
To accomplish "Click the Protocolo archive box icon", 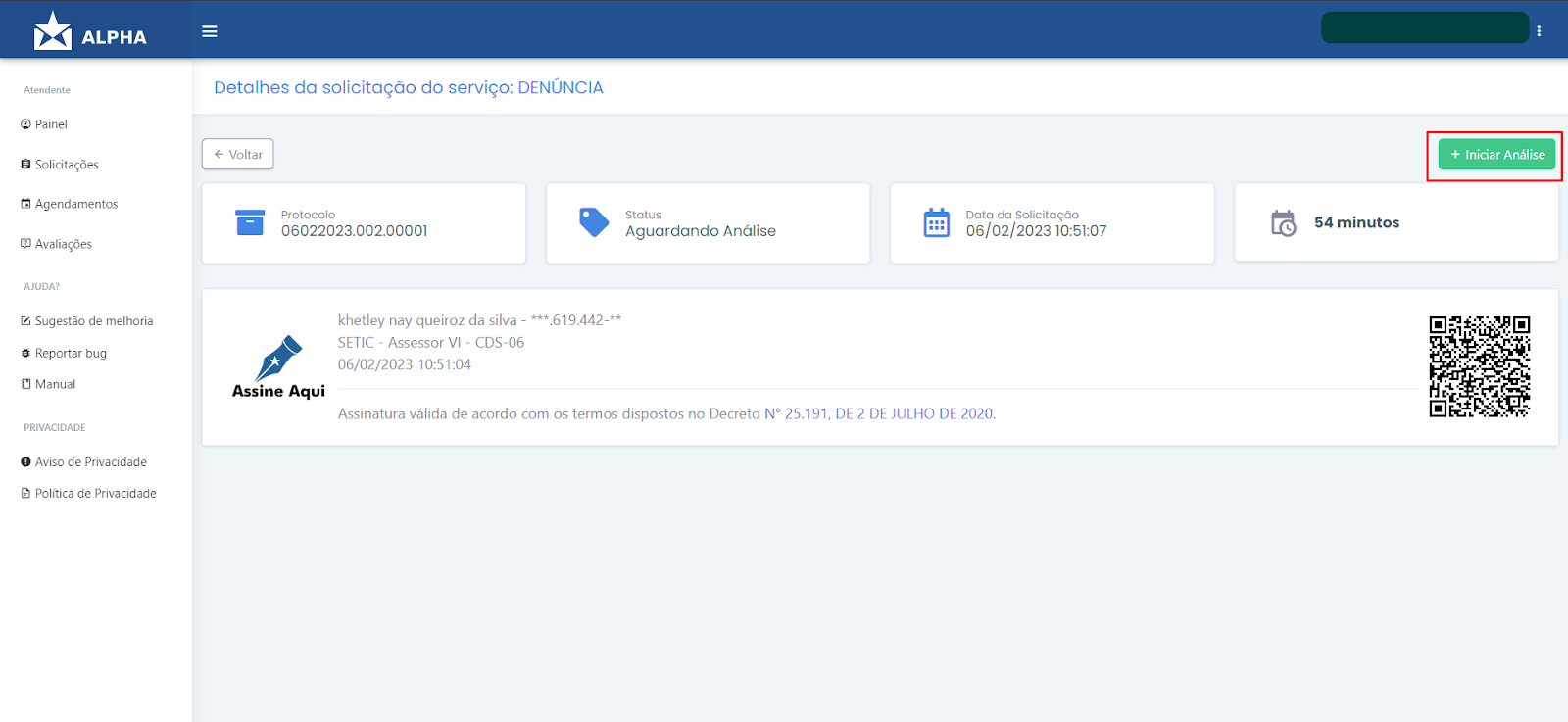I will 250,222.
